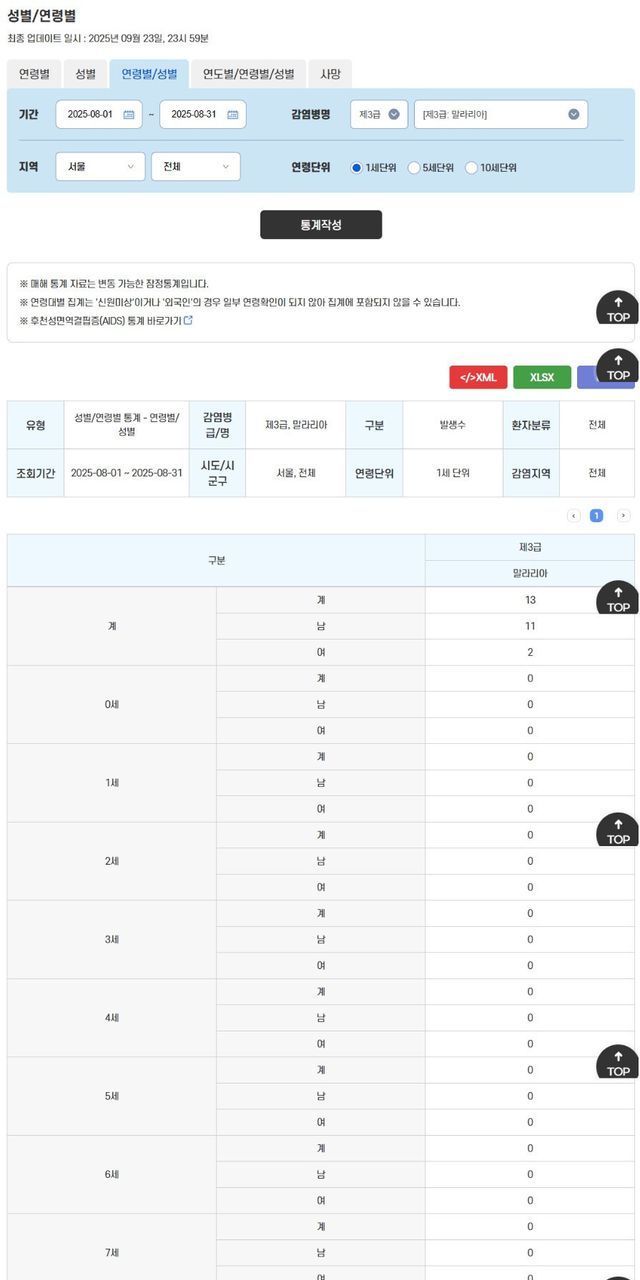Screen dimensions: 640x1280
Task: Open the 서울 region dropdown
Action: [99, 167]
